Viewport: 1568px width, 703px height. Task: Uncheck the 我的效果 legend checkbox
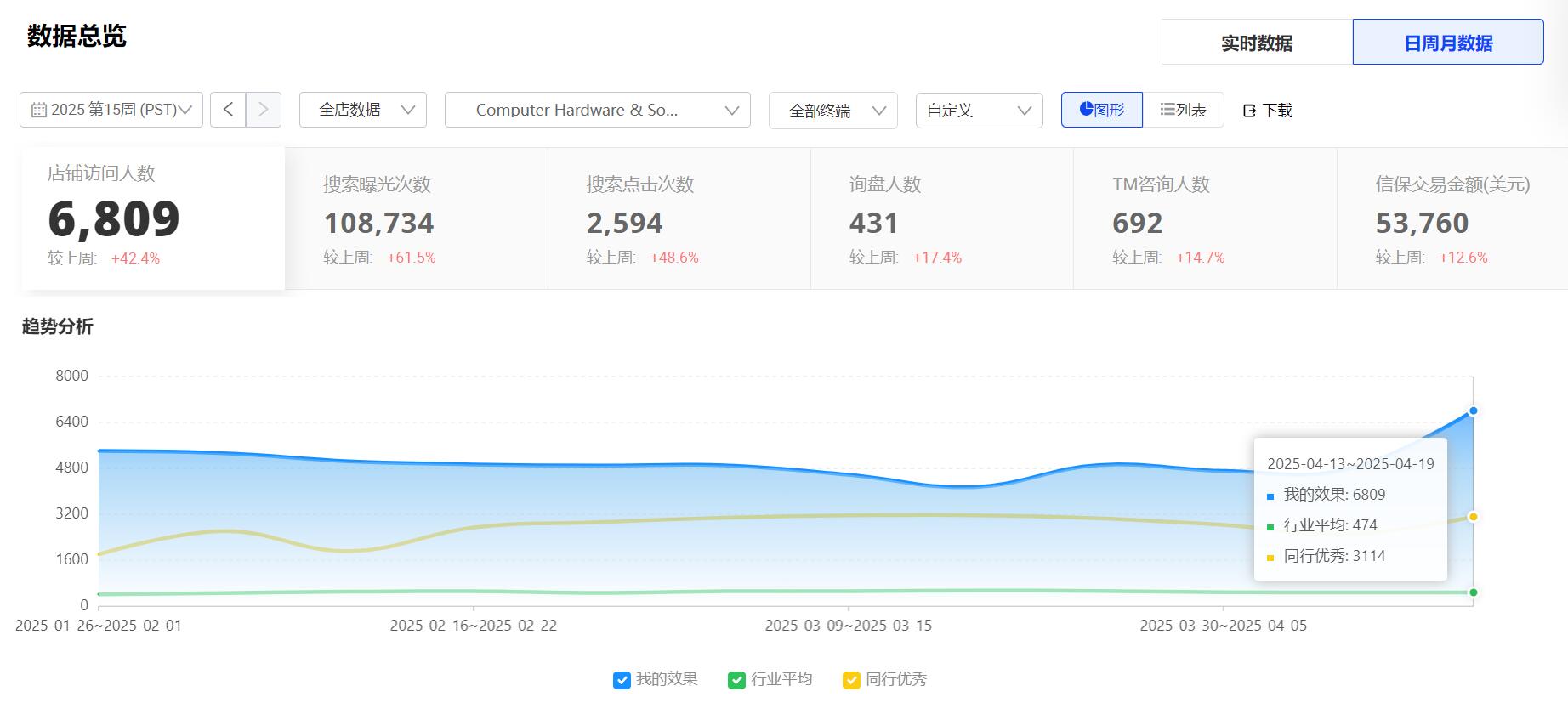click(x=622, y=680)
